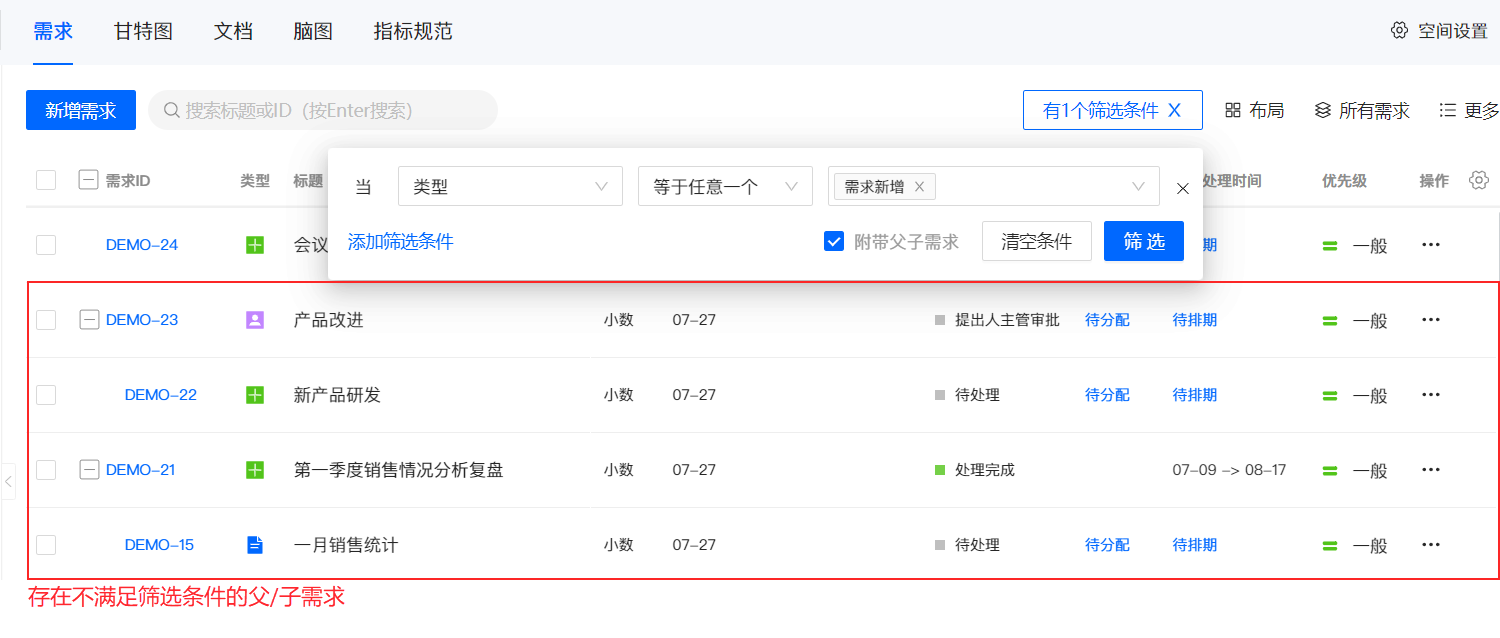
Task: Toggle the 附带父子需求 checkbox
Action: 834,241
